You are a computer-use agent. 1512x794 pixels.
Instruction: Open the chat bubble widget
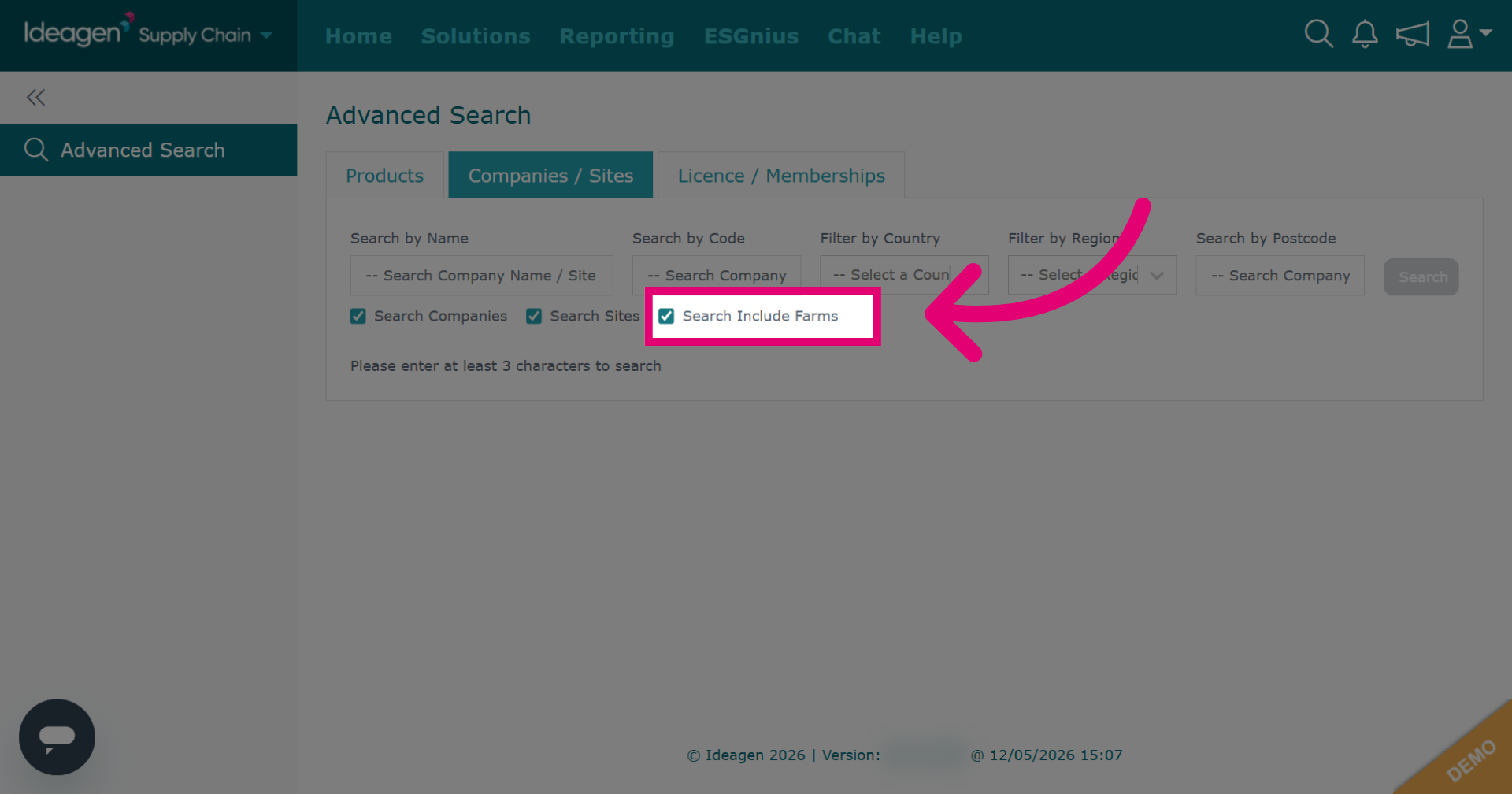(x=57, y=737)
